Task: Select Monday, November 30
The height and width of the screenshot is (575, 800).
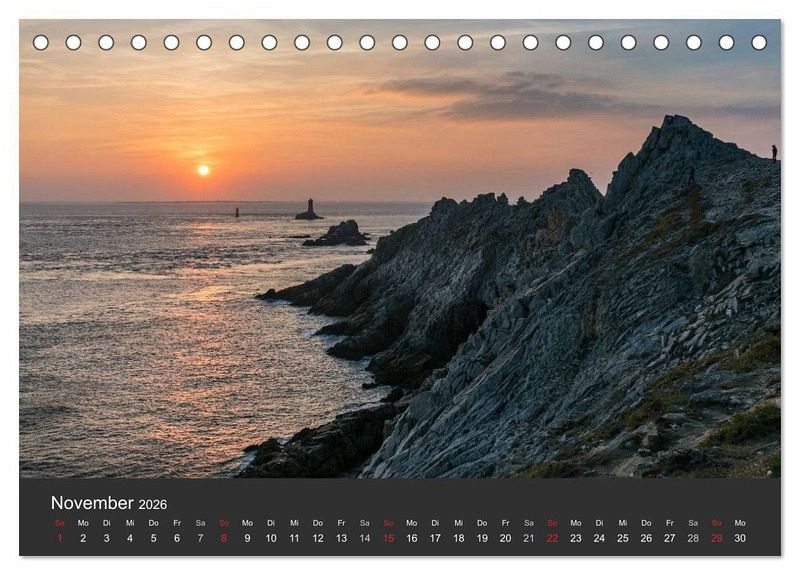Action: tap(740, 538)
